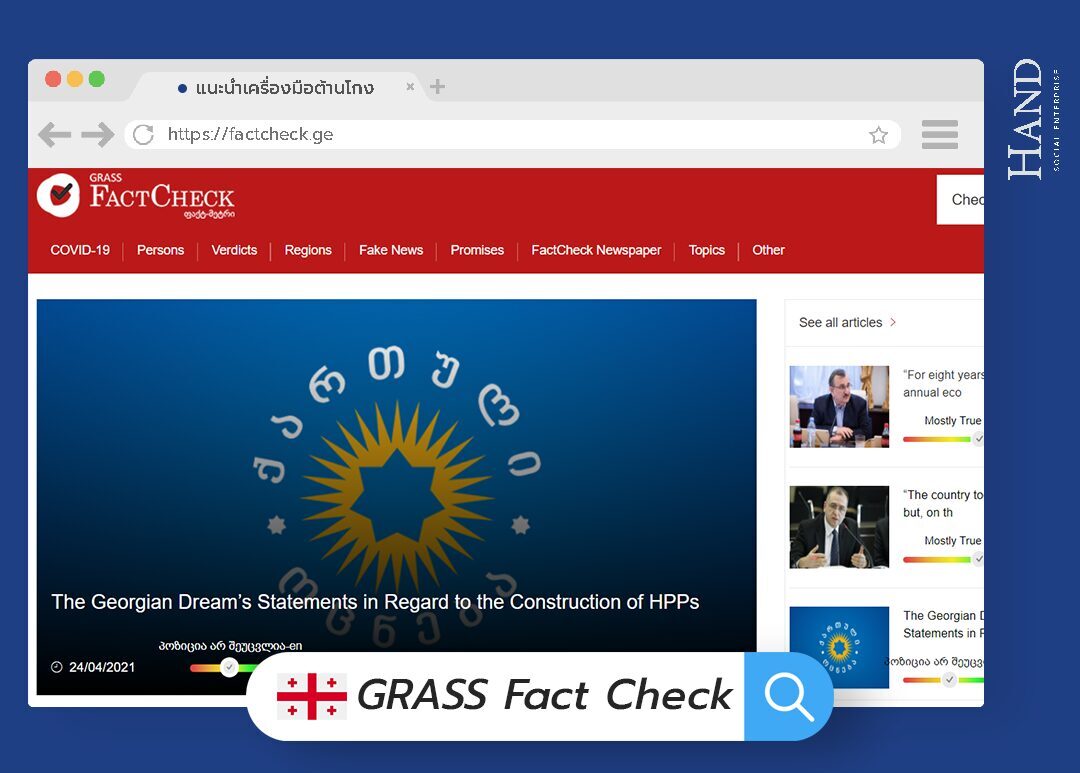1080x773 pixels.
Task: Open the Promises menu item
Action: (x=477, y=250)
